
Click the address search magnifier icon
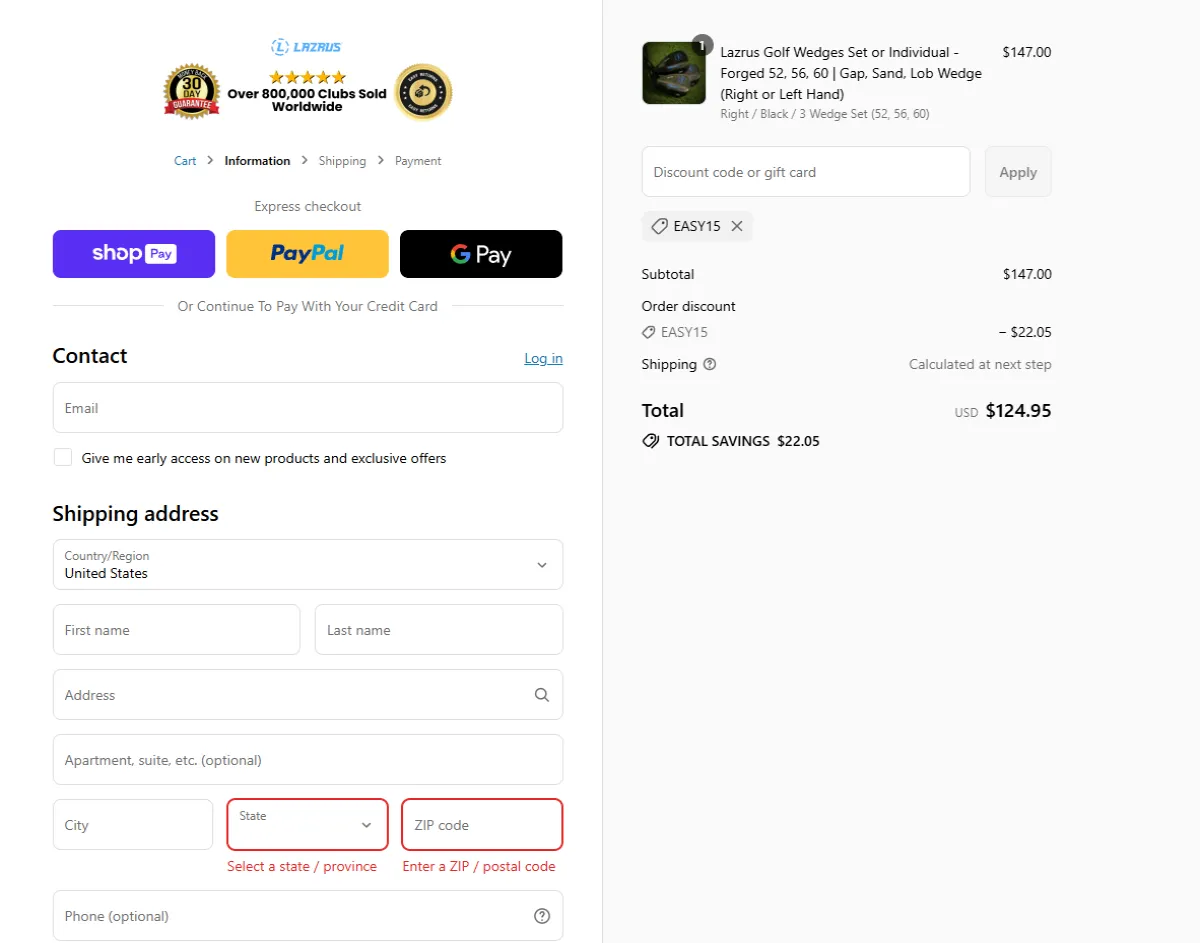tap(542, 695)
